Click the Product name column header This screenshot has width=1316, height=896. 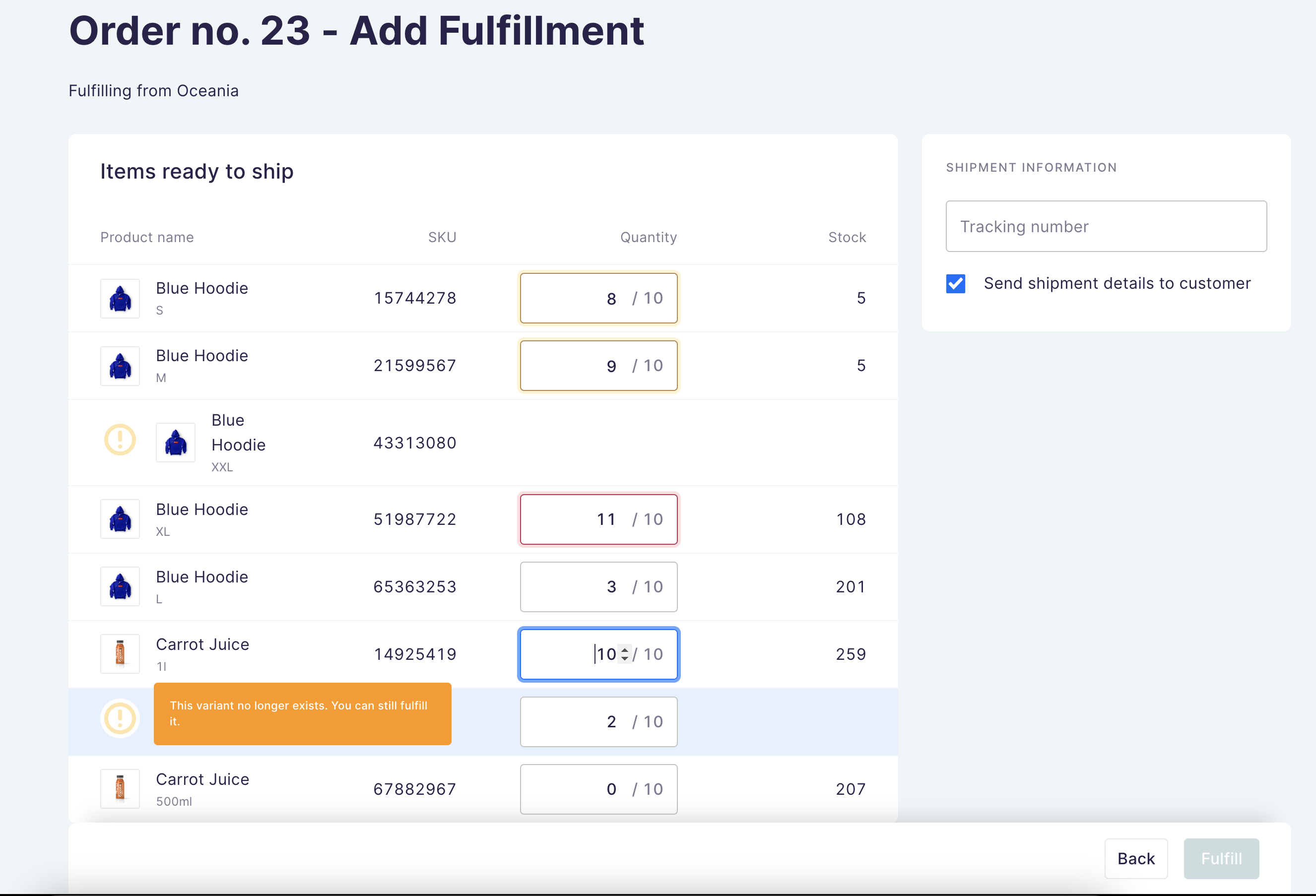click(147, 237)
